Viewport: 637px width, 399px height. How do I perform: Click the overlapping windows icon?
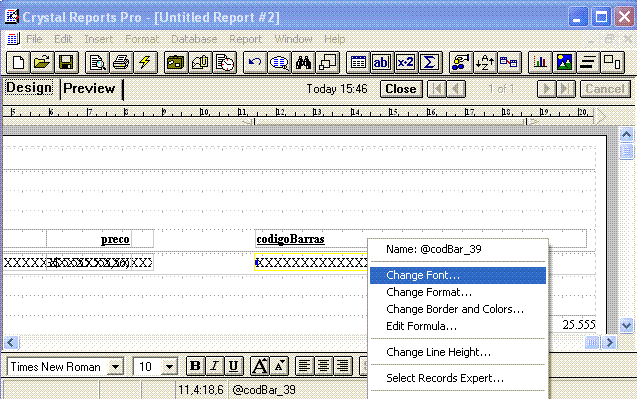327,63
